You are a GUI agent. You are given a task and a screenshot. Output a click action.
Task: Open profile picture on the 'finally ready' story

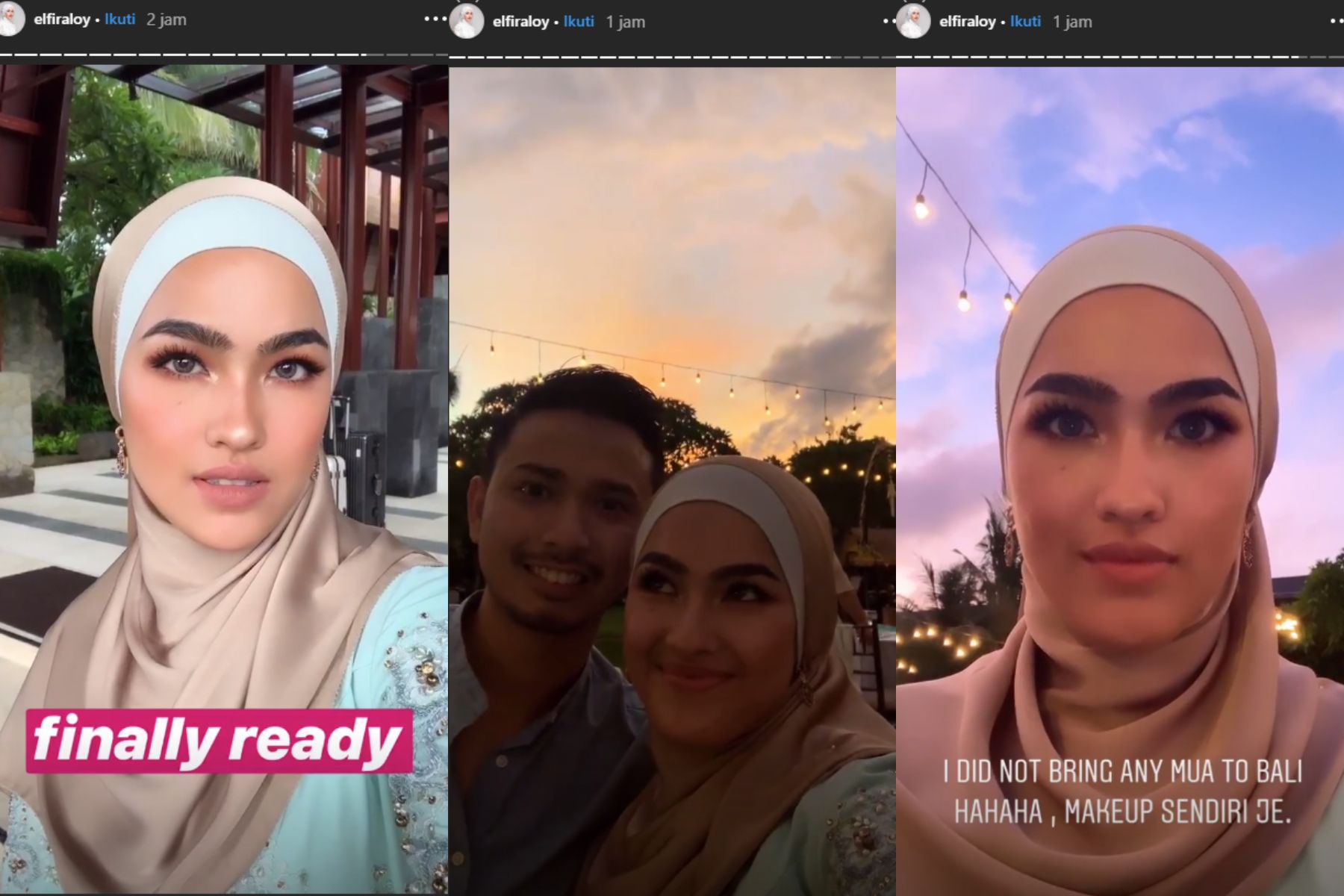click(x=10, y=19)
